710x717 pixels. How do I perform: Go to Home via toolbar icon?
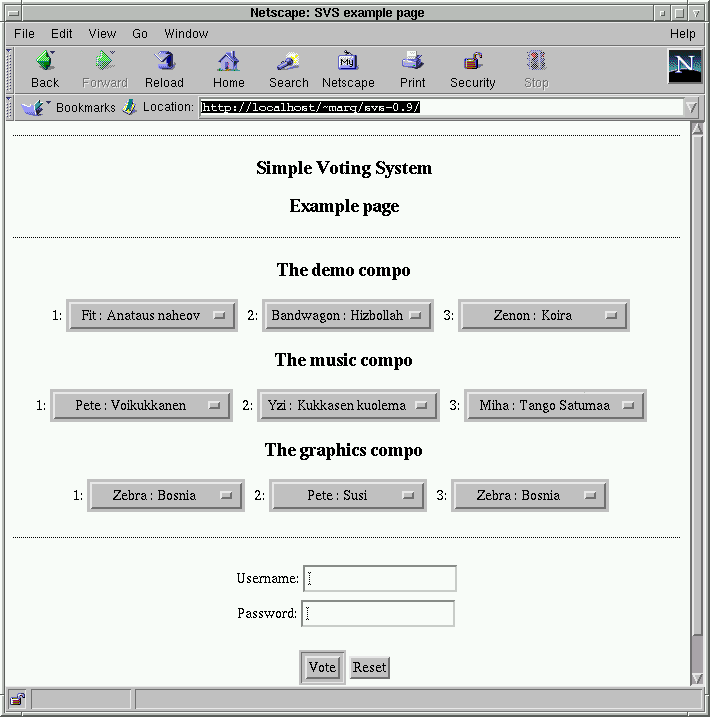pos(228,62)
